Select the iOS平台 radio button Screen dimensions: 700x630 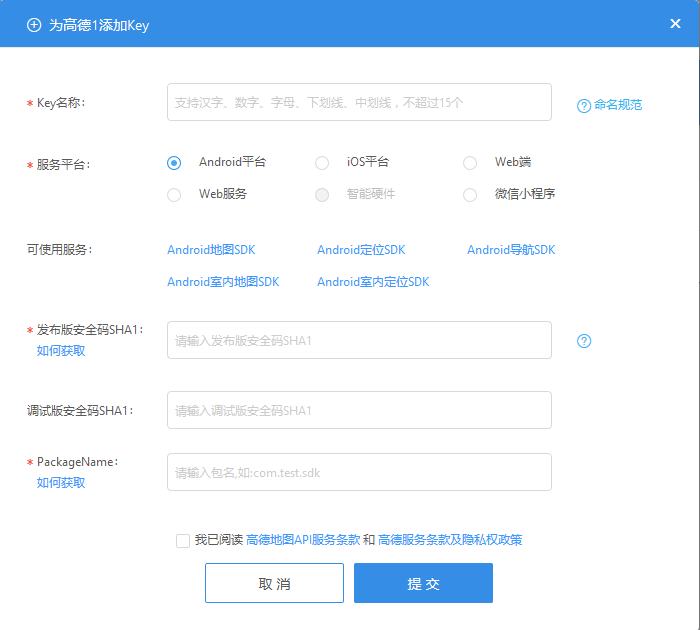pos(322,163)
